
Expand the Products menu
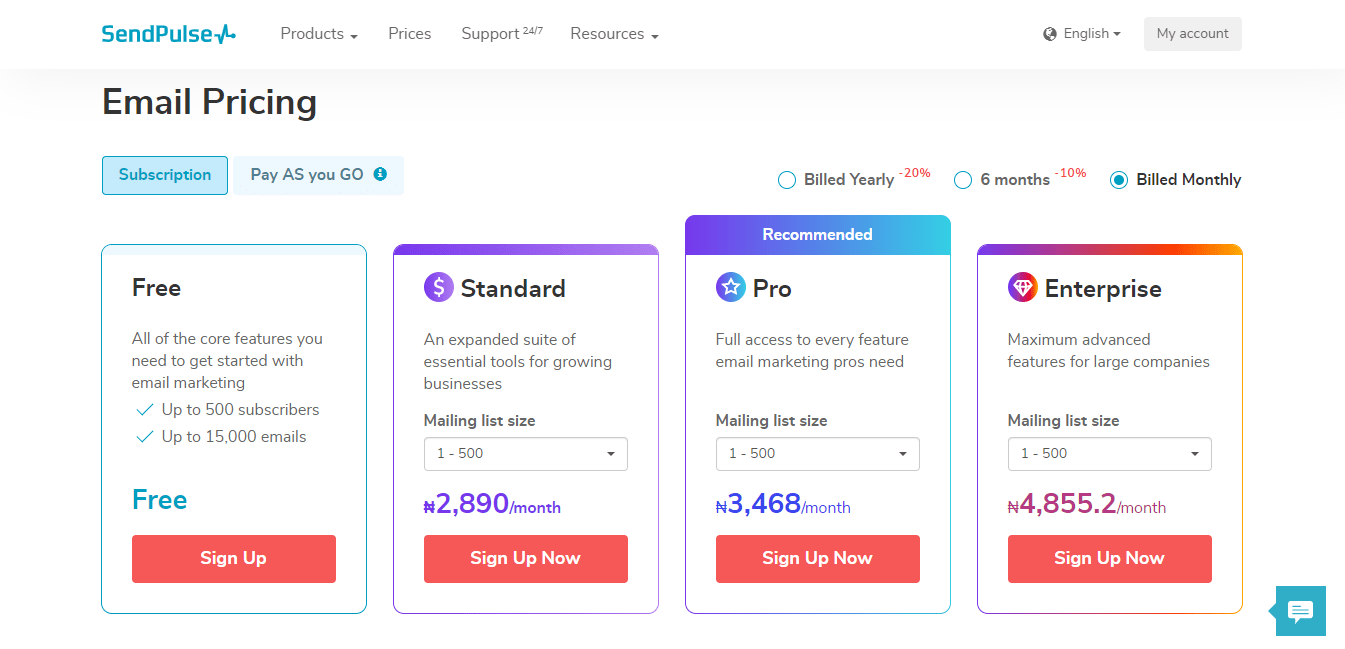[x=318, y=34]
